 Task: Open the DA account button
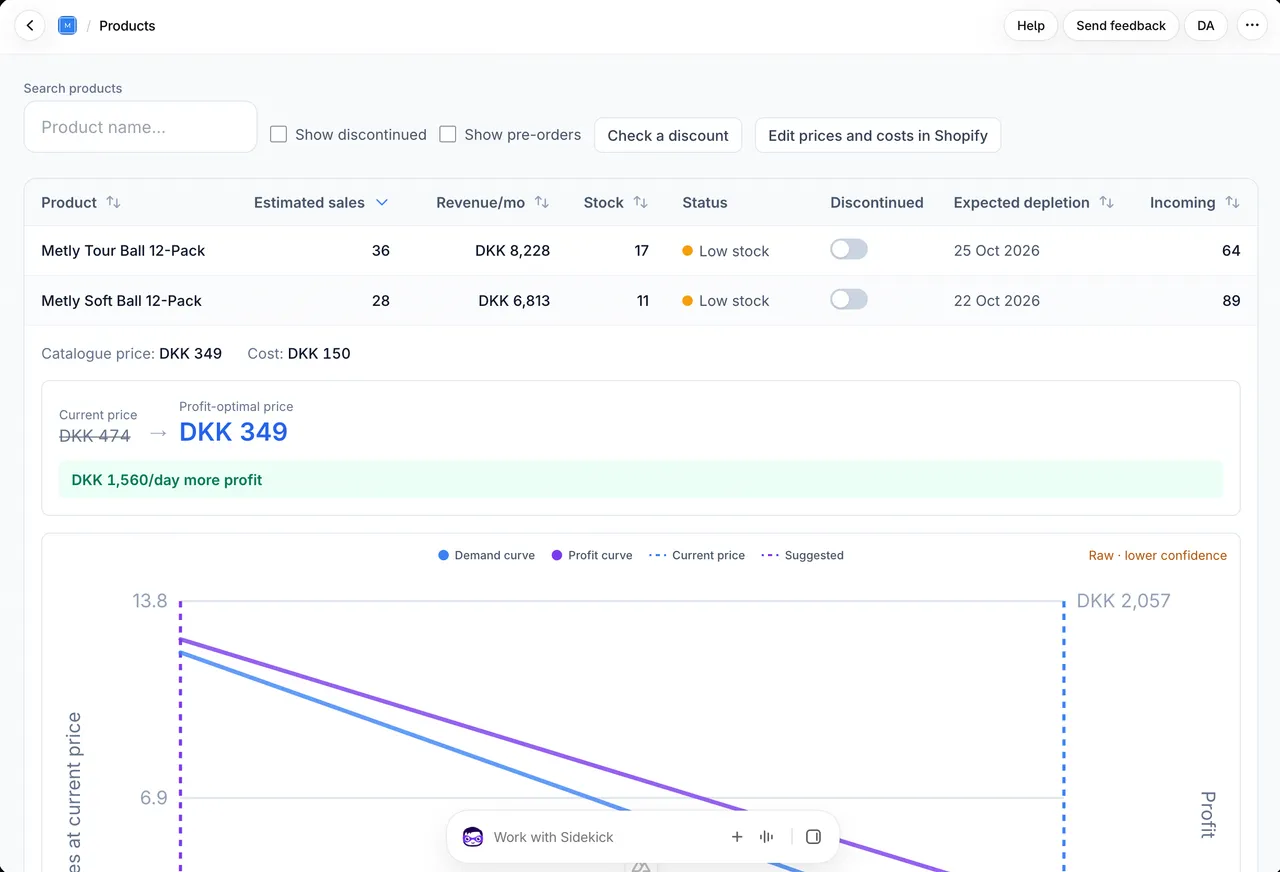point(1206,26)
